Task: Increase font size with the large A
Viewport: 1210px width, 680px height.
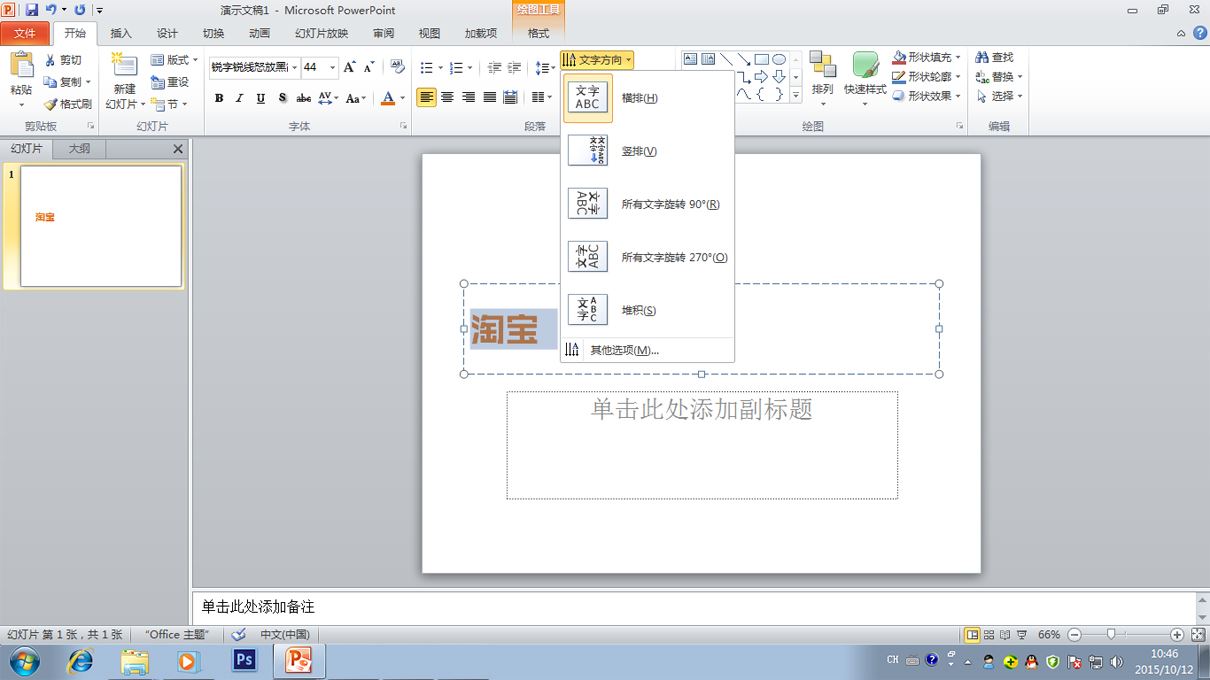Action: coord(350,67)
